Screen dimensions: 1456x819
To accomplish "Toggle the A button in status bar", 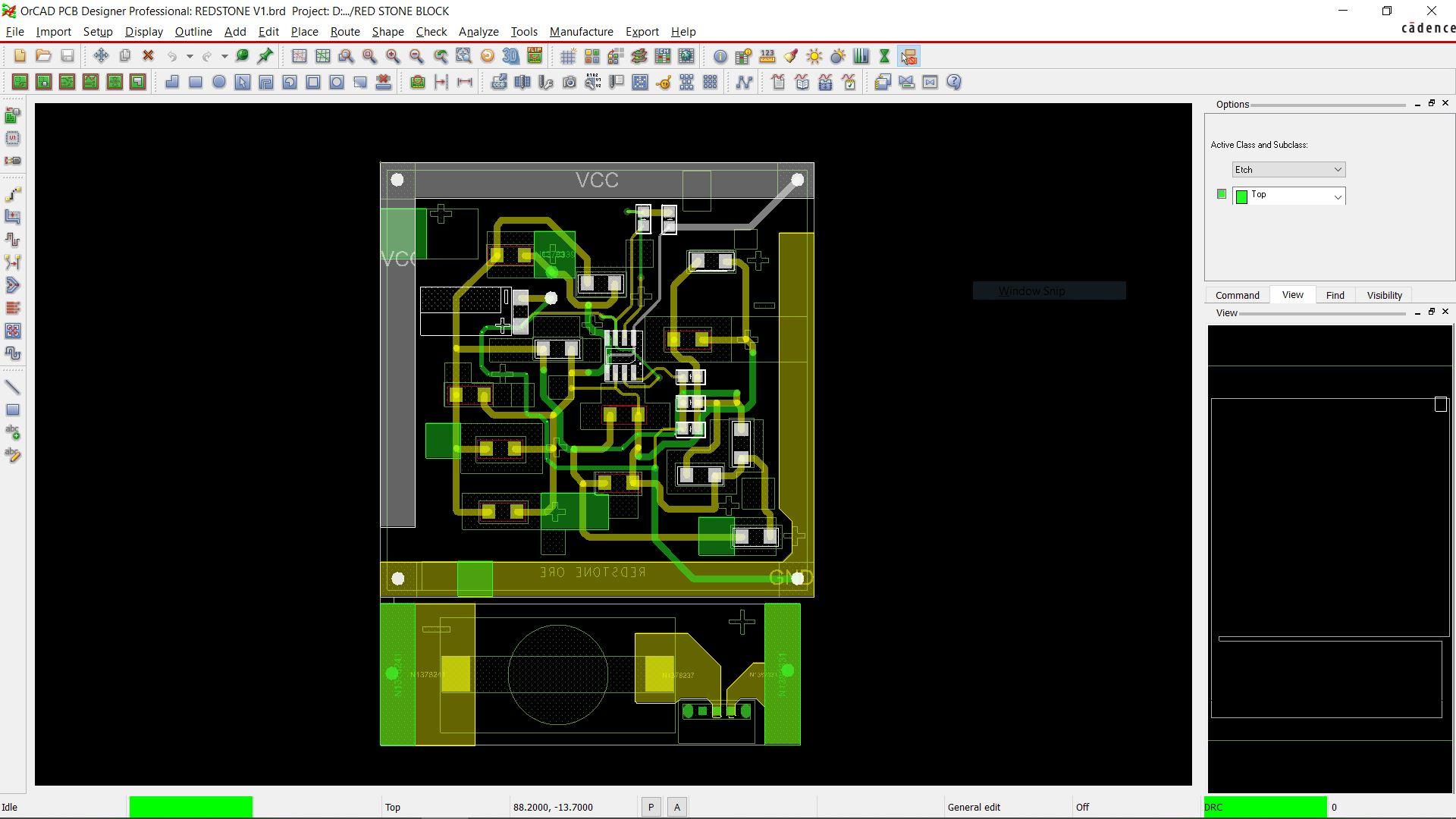I will (x=677, y=808).
